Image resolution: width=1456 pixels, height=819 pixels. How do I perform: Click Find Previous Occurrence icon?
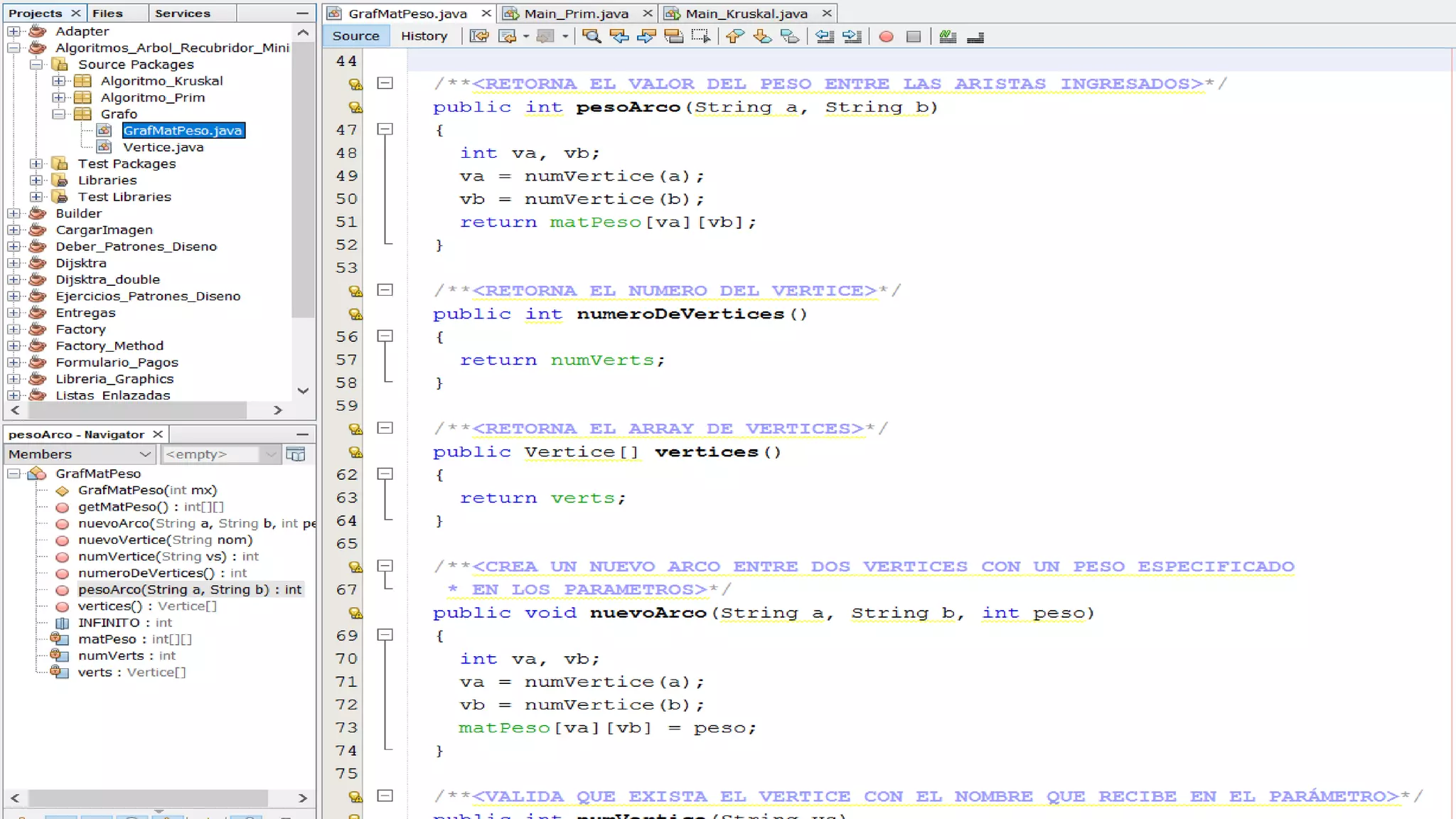[619, 36]
